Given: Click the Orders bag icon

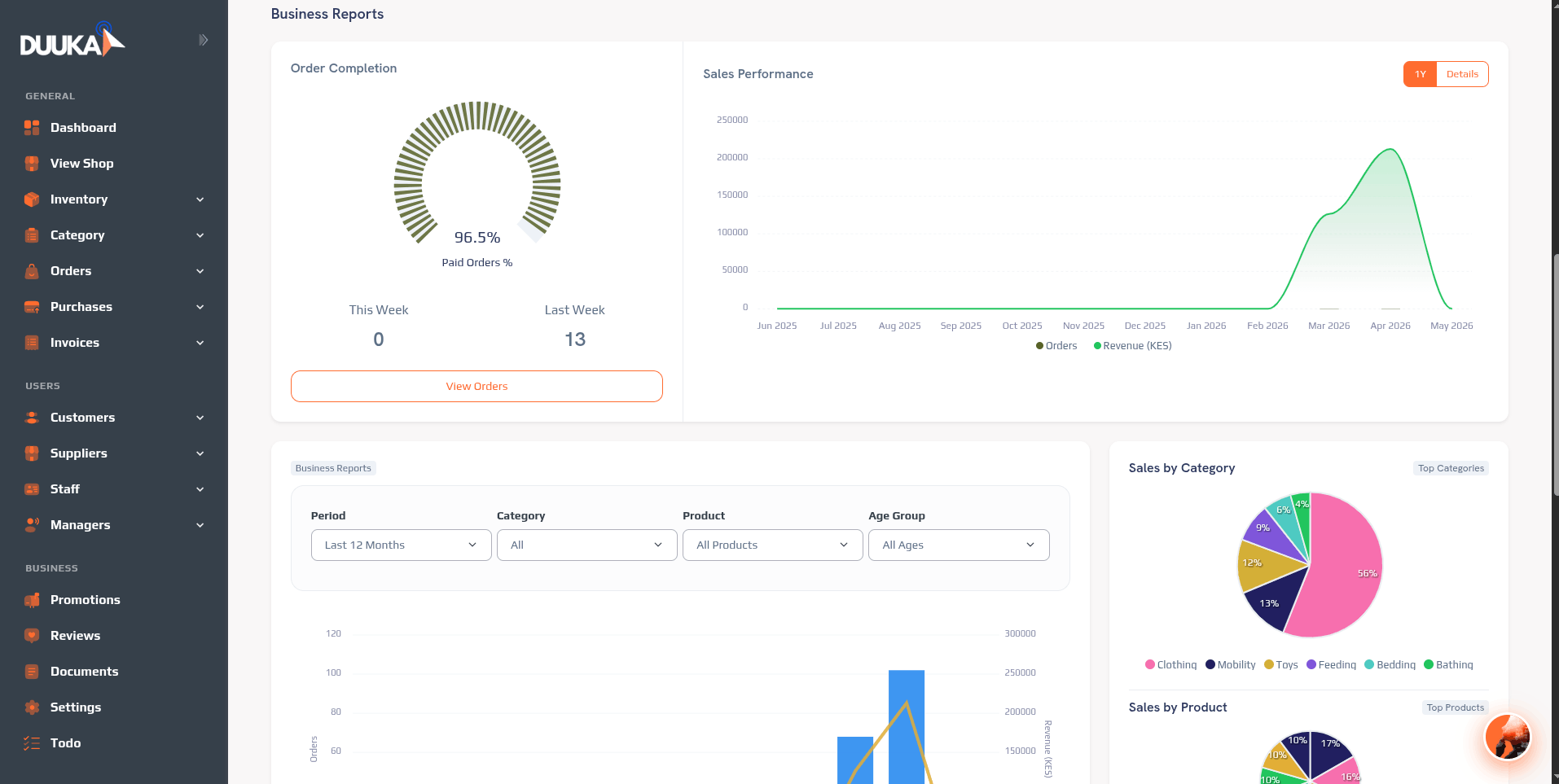Looking at the screenshot, I should coord(32,271).
